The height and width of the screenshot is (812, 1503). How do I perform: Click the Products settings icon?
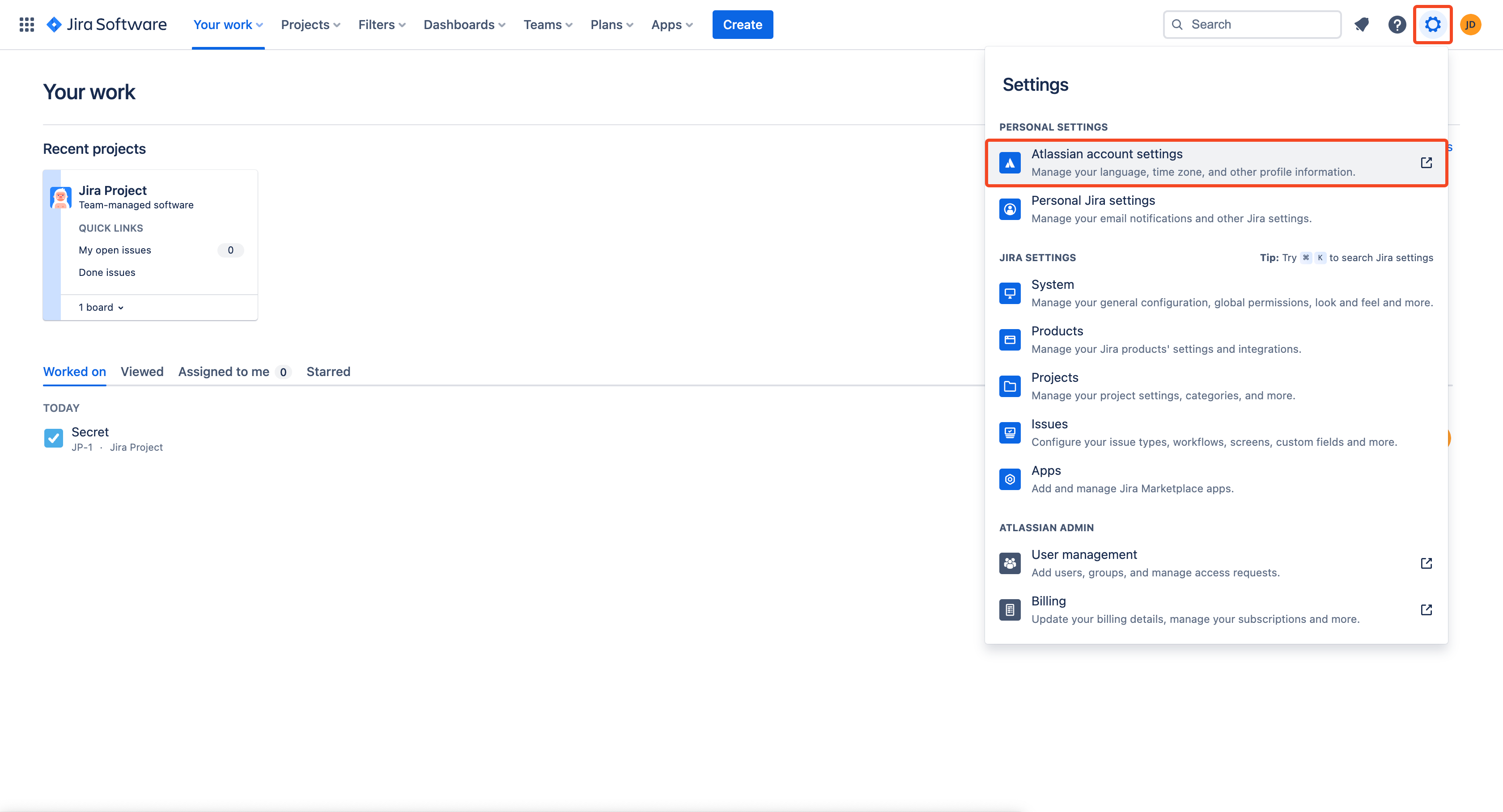coord(1010,340)
